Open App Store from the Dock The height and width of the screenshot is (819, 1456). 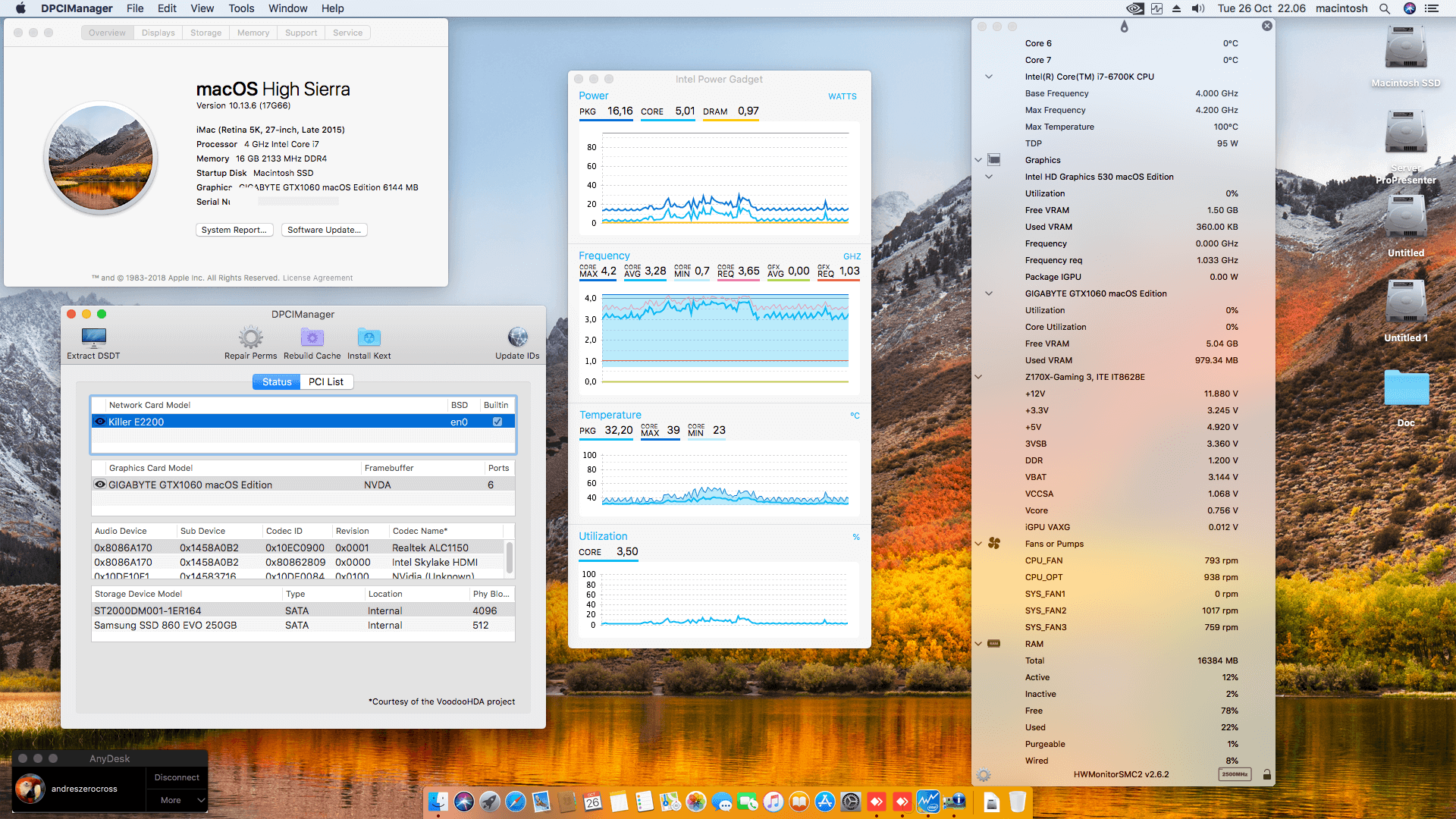(825, 802)
